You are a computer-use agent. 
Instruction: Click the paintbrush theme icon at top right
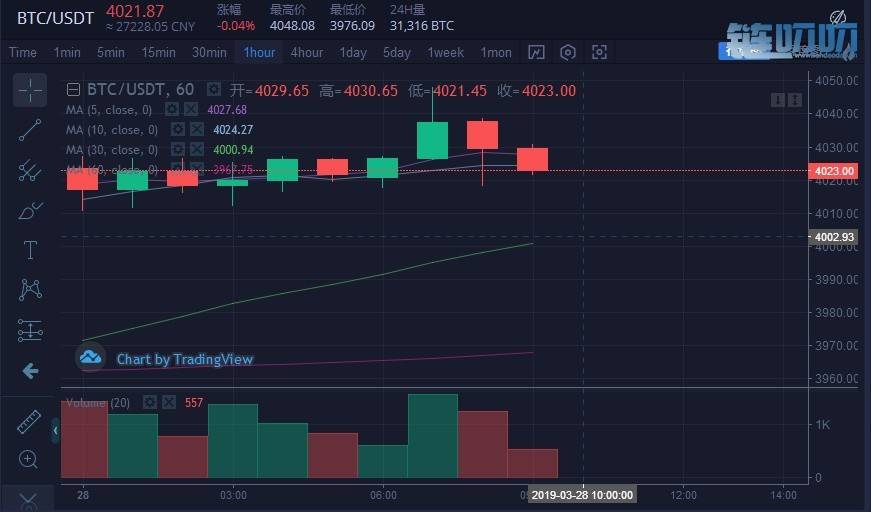click(x=838, y=17)
